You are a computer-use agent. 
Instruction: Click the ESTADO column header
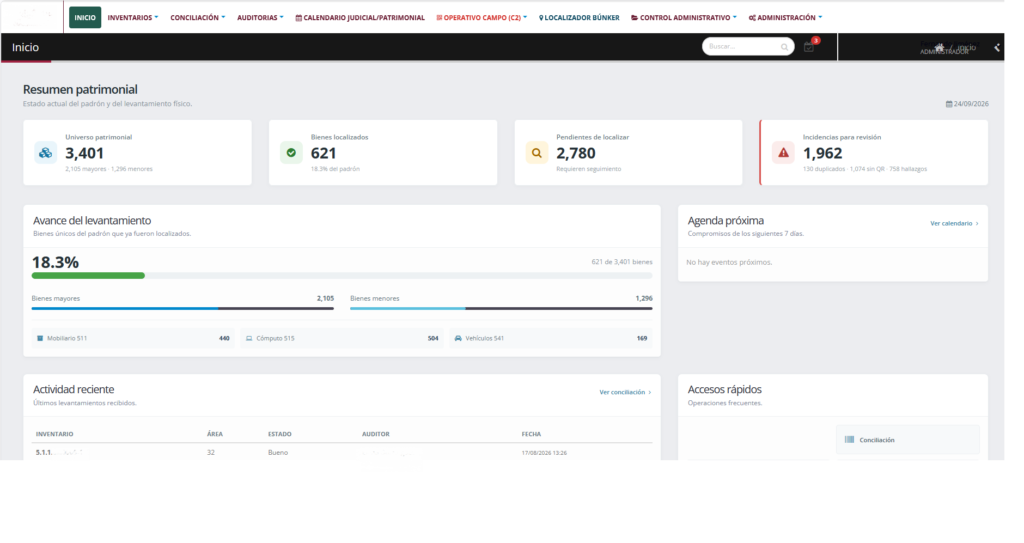tap(280, 434)
